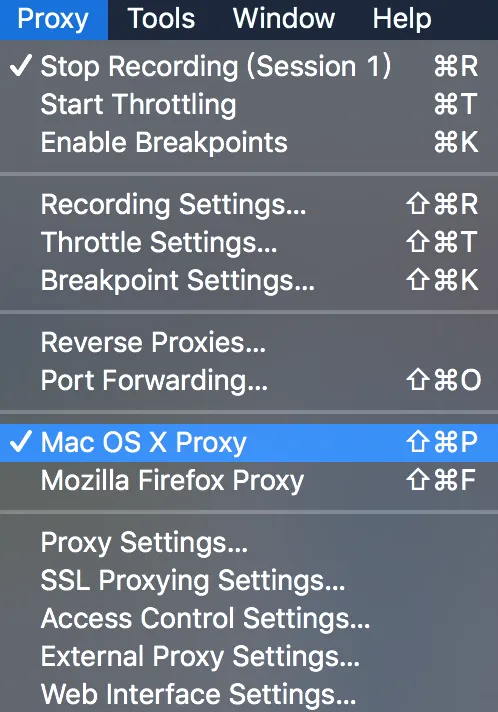498x712 pixels.
Task: Open Proxy Settings dialog
Action: (x=249, y=543)
